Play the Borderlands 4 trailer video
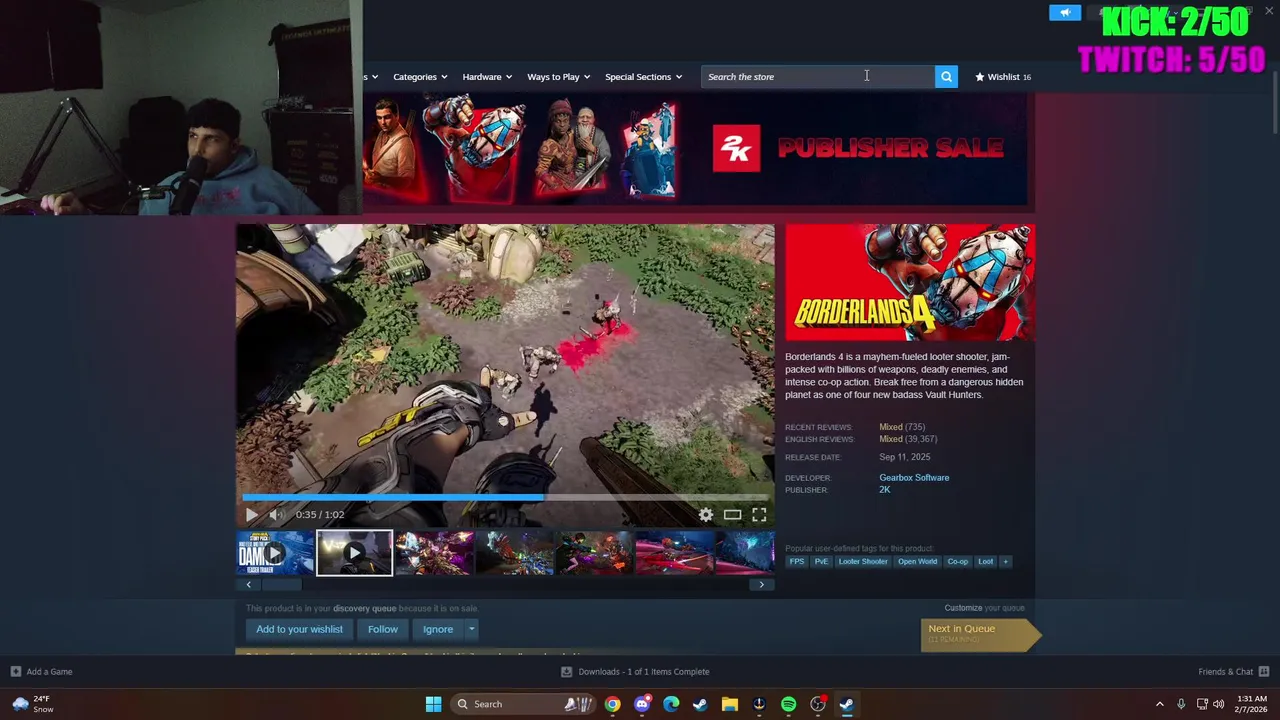This screenshot has width=1280, height=720. coord(251,515)
